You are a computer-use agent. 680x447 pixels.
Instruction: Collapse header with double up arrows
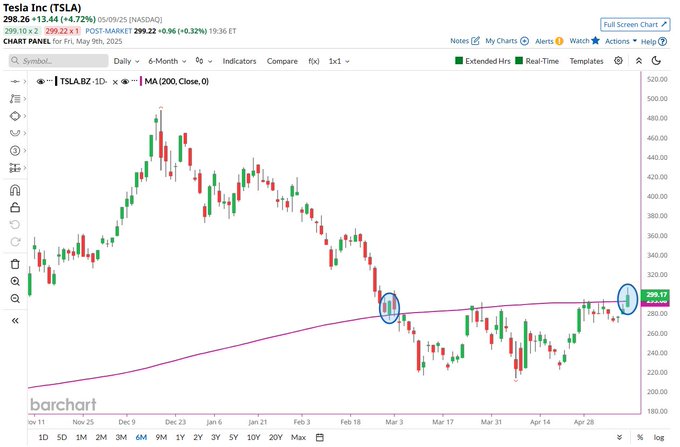(x=639, y=61)
